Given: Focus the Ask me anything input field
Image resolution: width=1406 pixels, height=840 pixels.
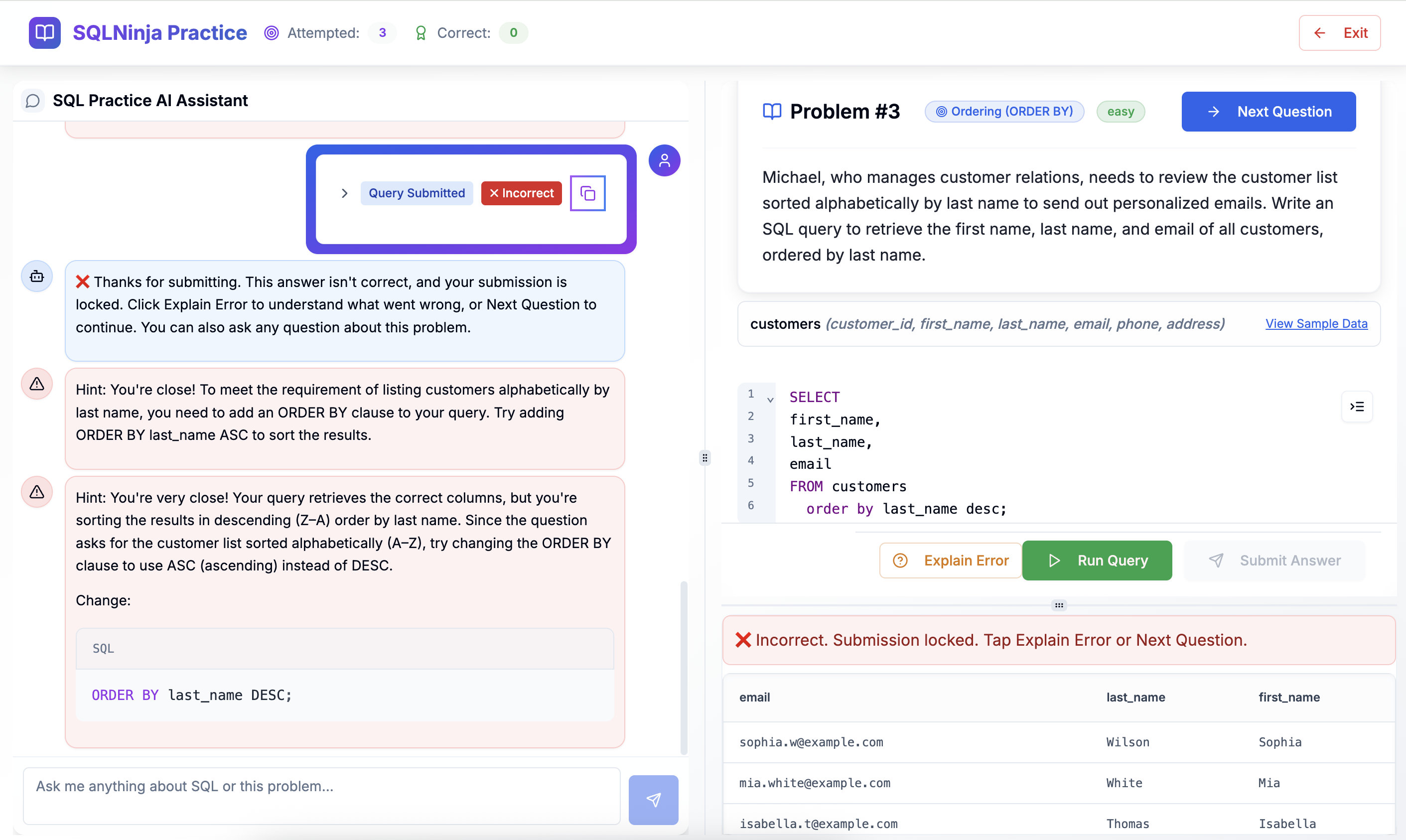Looking at the screenshot, I should coord(321,795).
